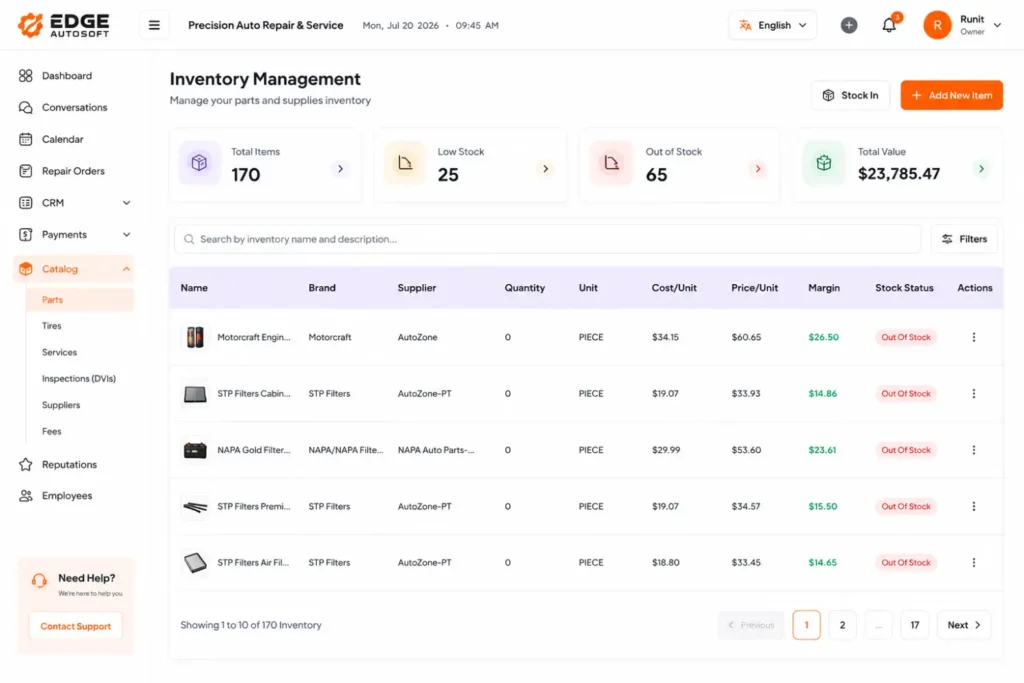
Task: Open actions menu for STP Filters Air Fil... row
Action: coord(973,563)
